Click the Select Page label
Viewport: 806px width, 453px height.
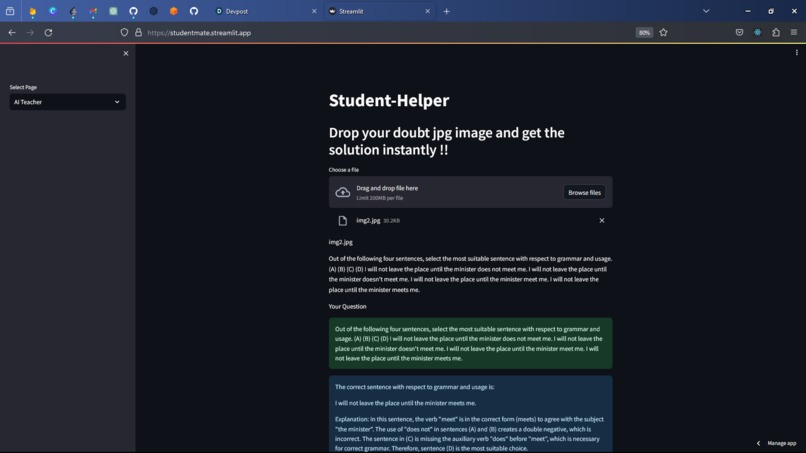pyautogui.click(x=23, y=87)
